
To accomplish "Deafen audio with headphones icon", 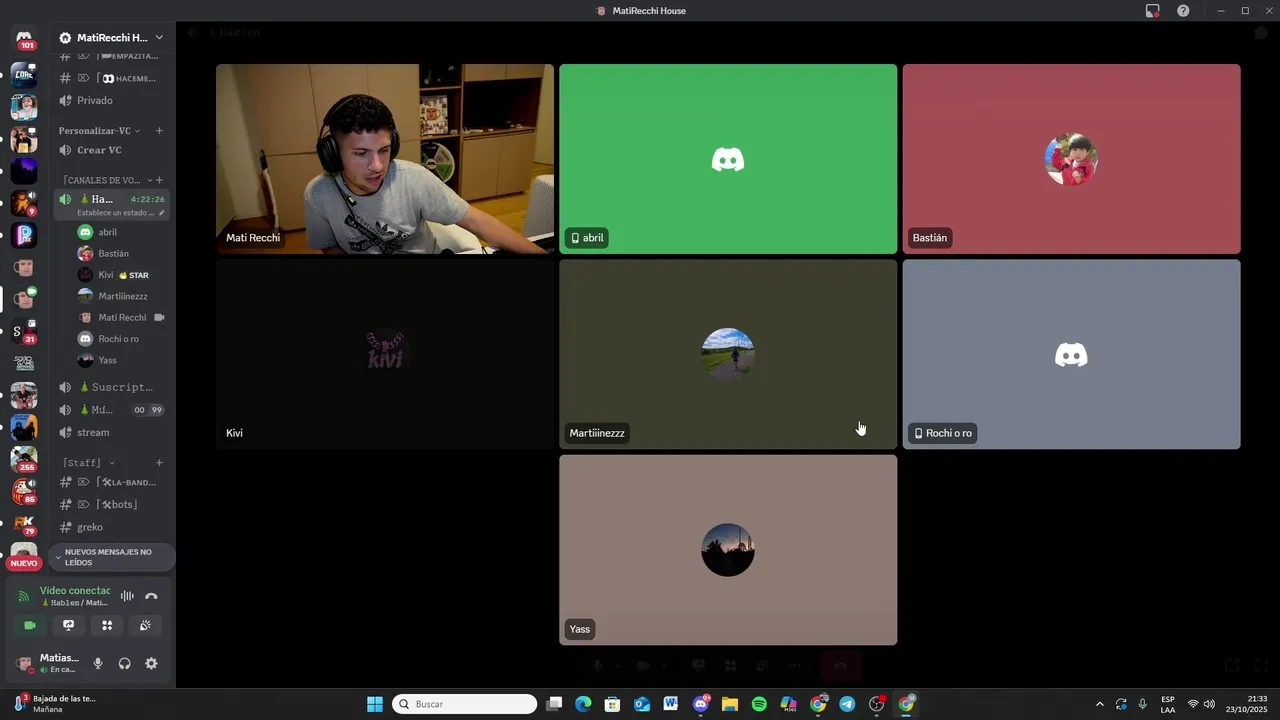I will 124,663.
